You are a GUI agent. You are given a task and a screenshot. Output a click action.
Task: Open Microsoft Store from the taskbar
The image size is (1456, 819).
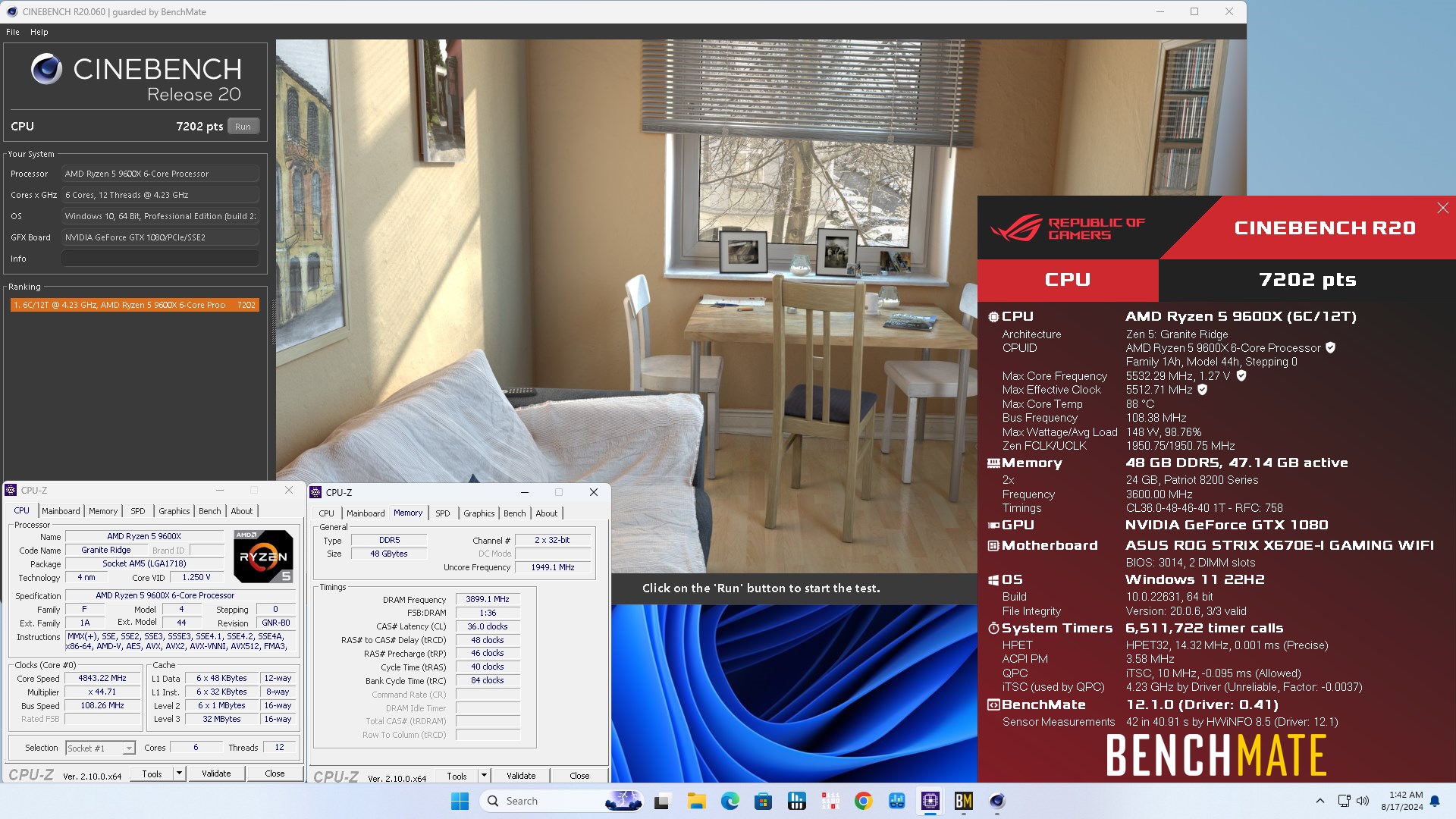[763, 801]
